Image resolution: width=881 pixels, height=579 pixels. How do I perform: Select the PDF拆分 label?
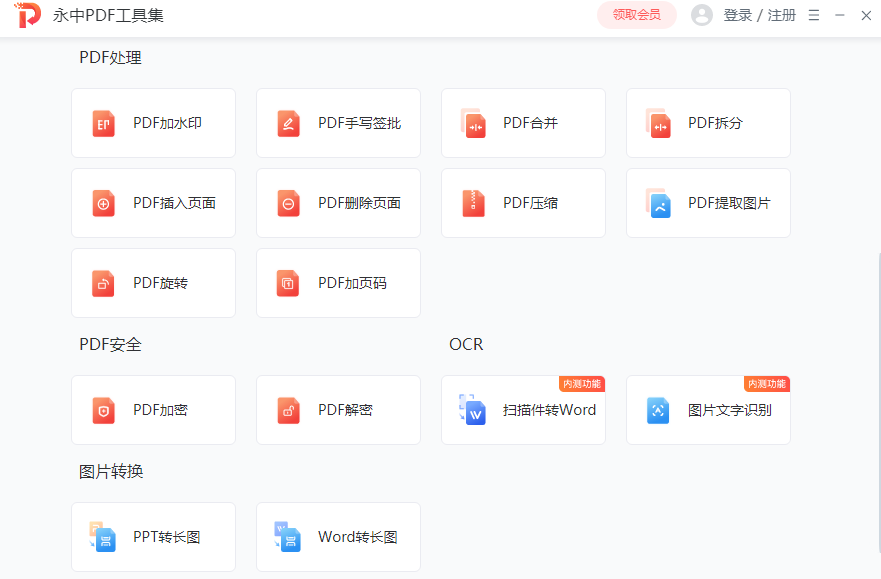tap(715, 124)
